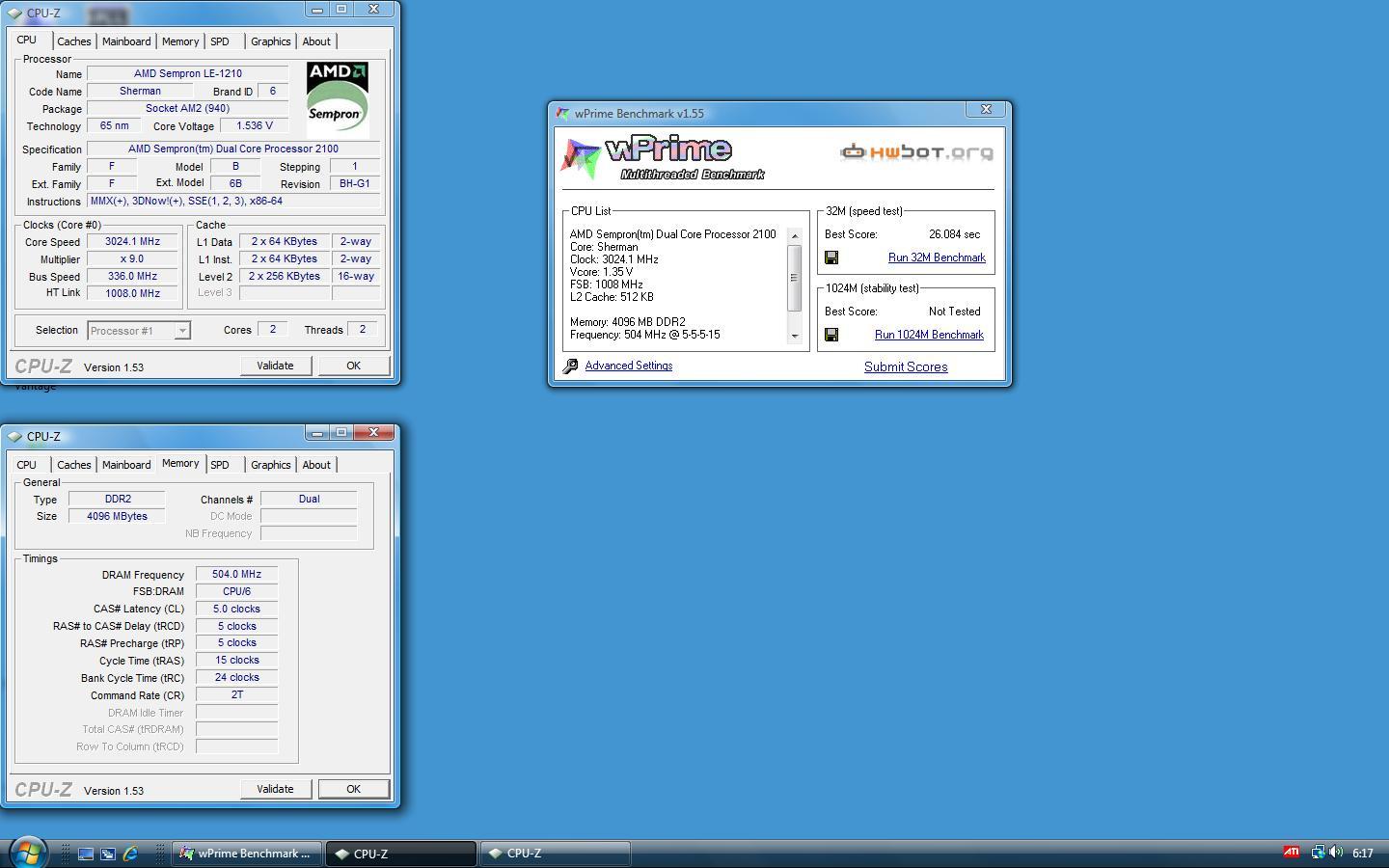Open Mainboard tab in lower CPU-Z window

[126, 465]
